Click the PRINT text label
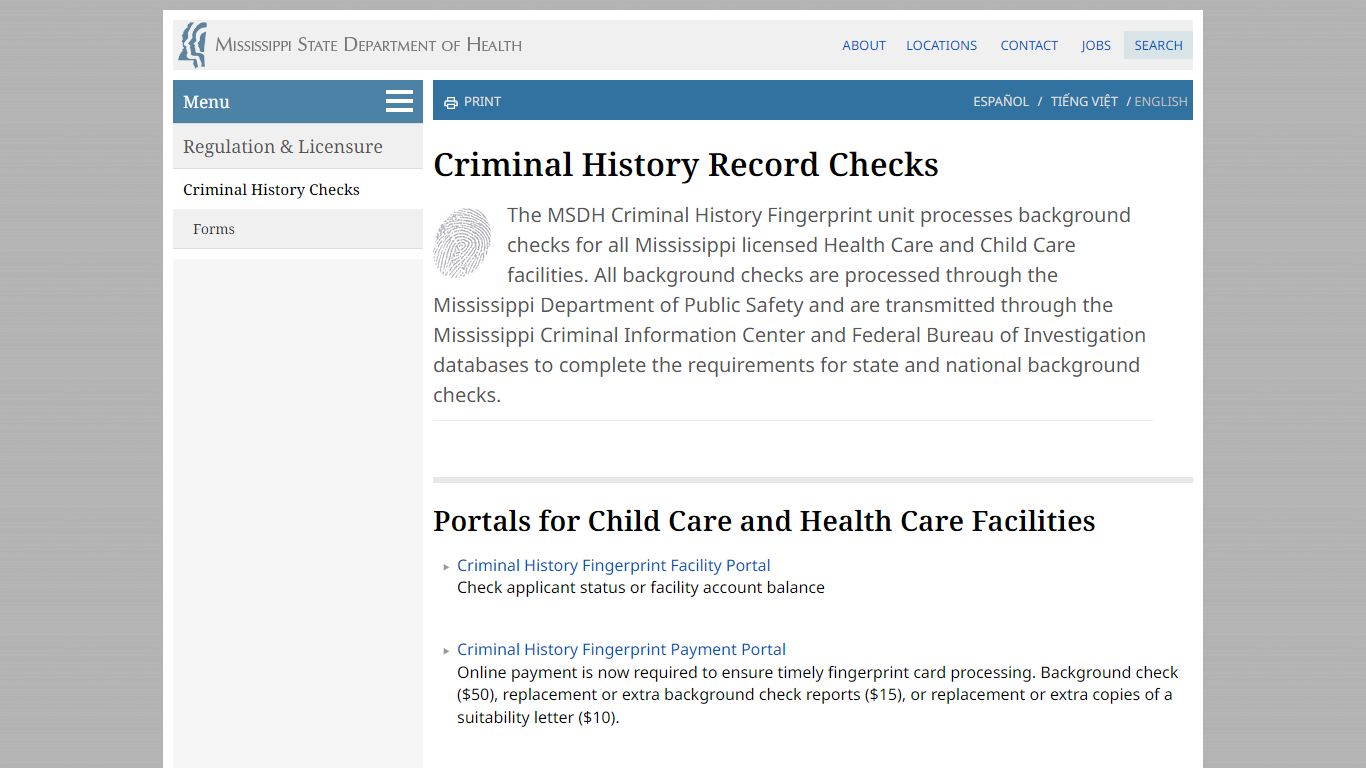Viewport: 1366px width, 768px height. 482,101
